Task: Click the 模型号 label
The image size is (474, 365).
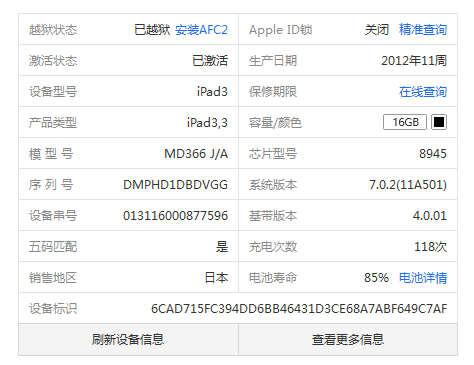Action: click(51, 154)
